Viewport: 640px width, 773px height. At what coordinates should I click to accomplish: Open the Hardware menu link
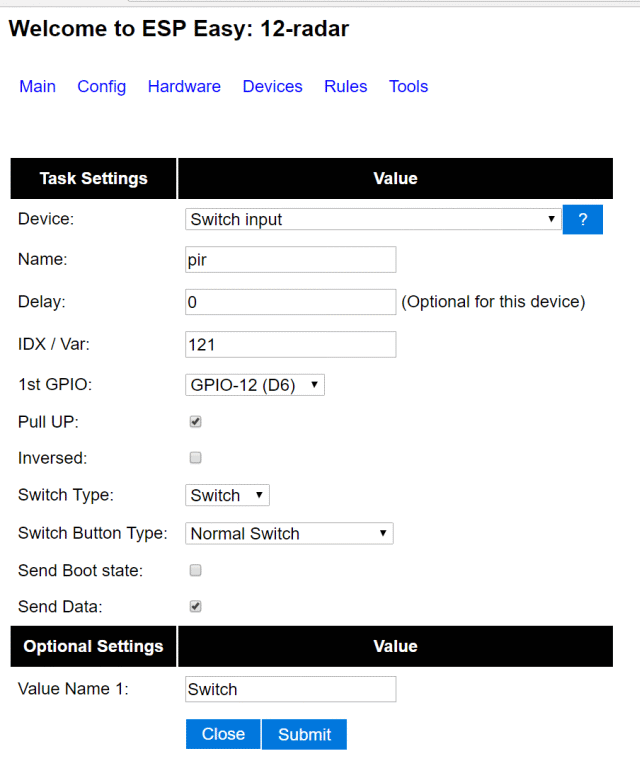tap(184, 86)
